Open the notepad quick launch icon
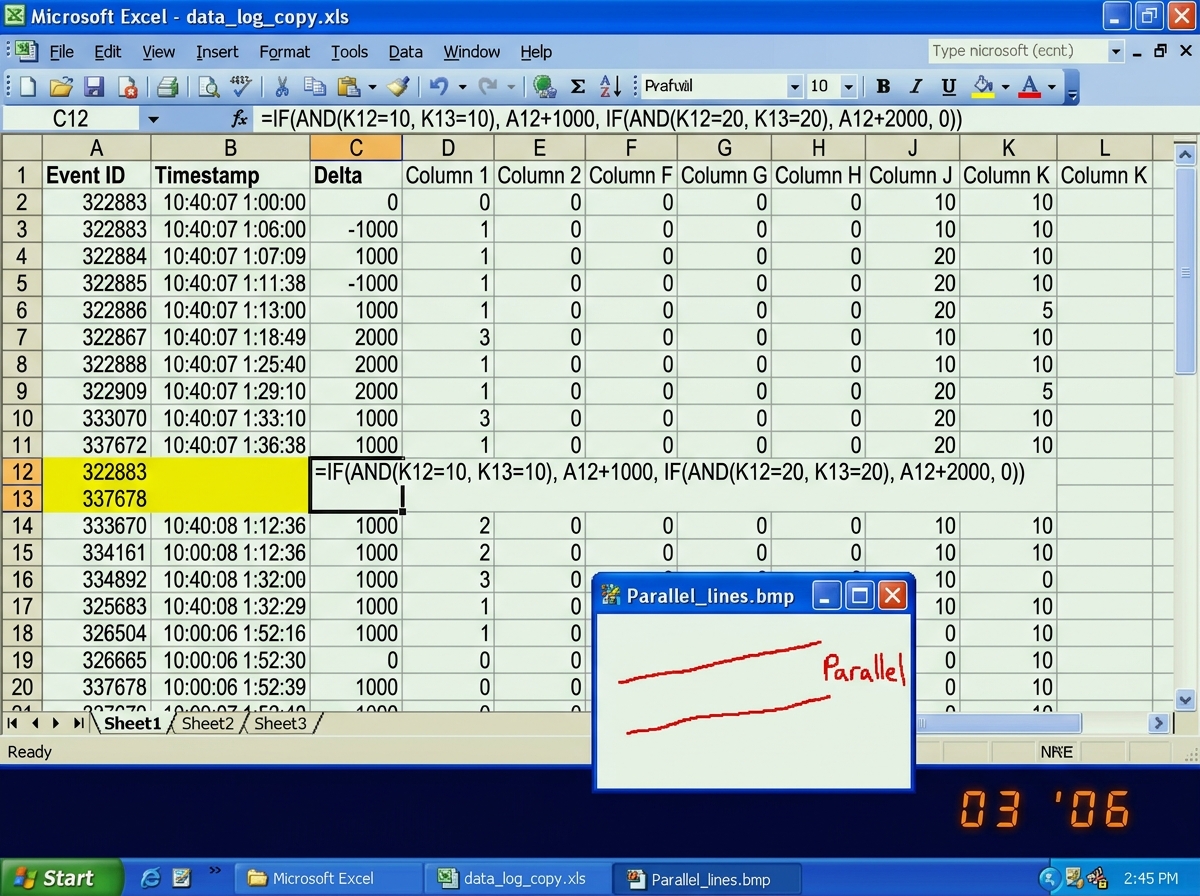1200x896 pixels. [182, 878]
